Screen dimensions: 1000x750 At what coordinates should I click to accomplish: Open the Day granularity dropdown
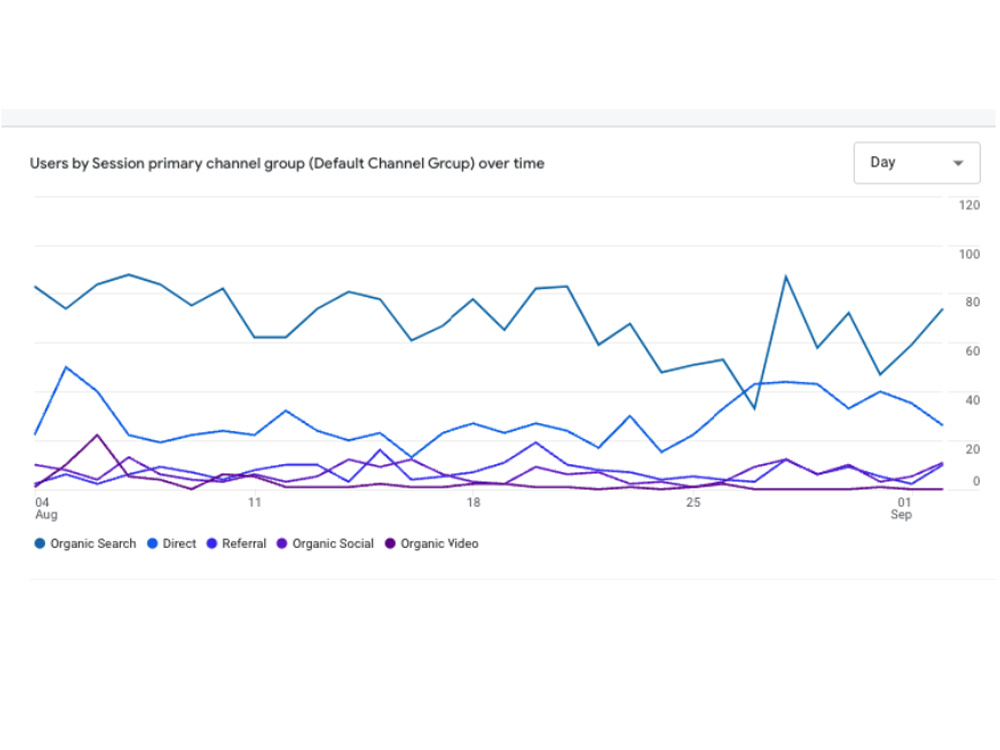point(916,163)
